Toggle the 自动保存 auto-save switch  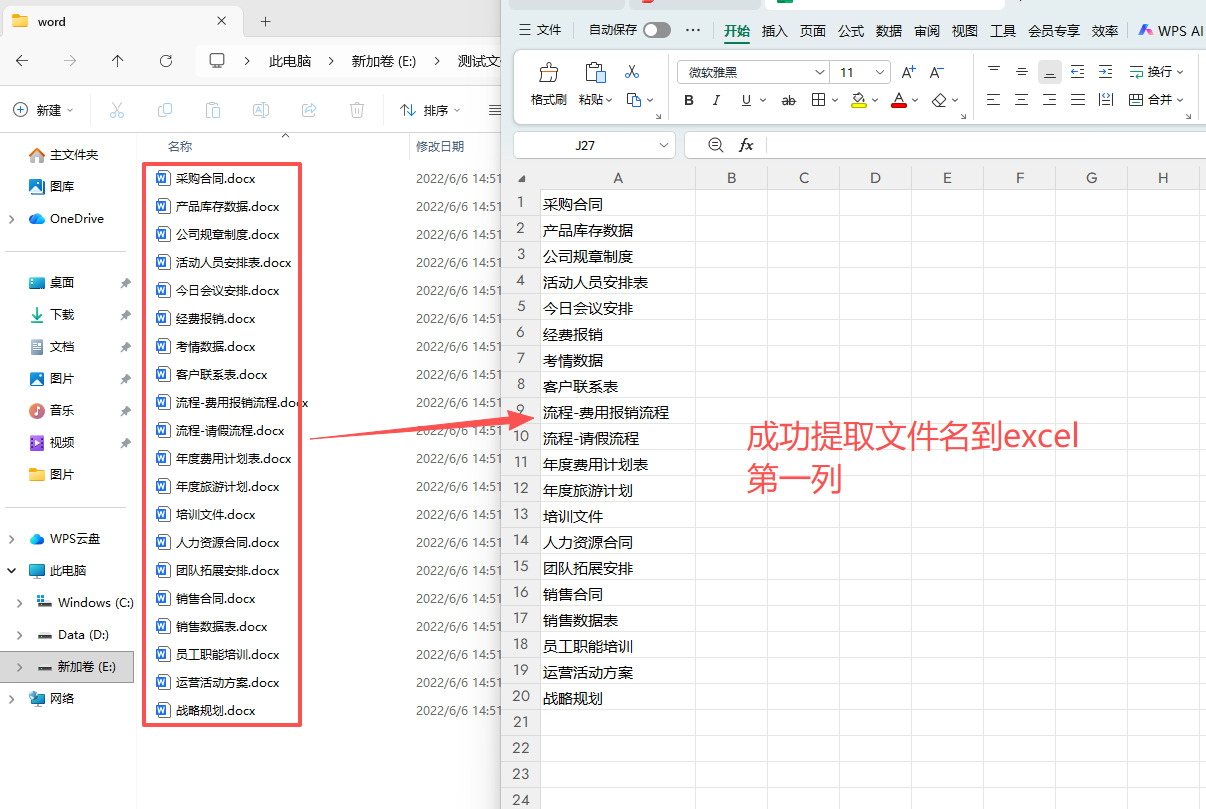[x=657, y=30]
